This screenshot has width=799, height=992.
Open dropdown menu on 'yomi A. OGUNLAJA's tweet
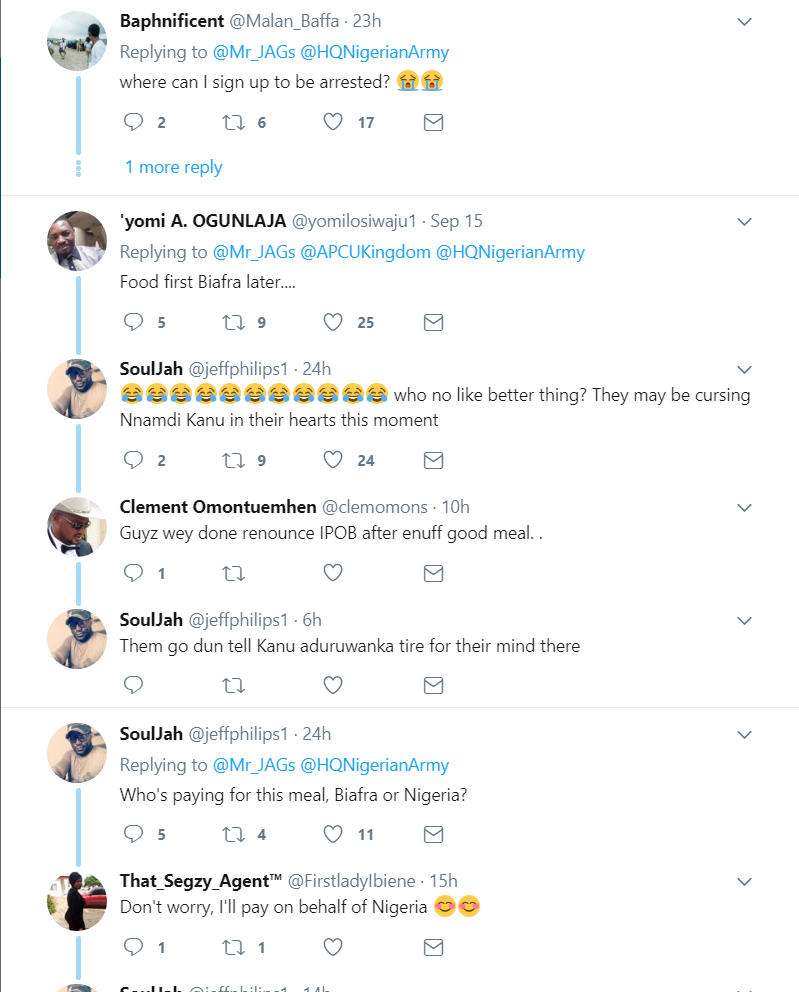click(x=744, y=221)
